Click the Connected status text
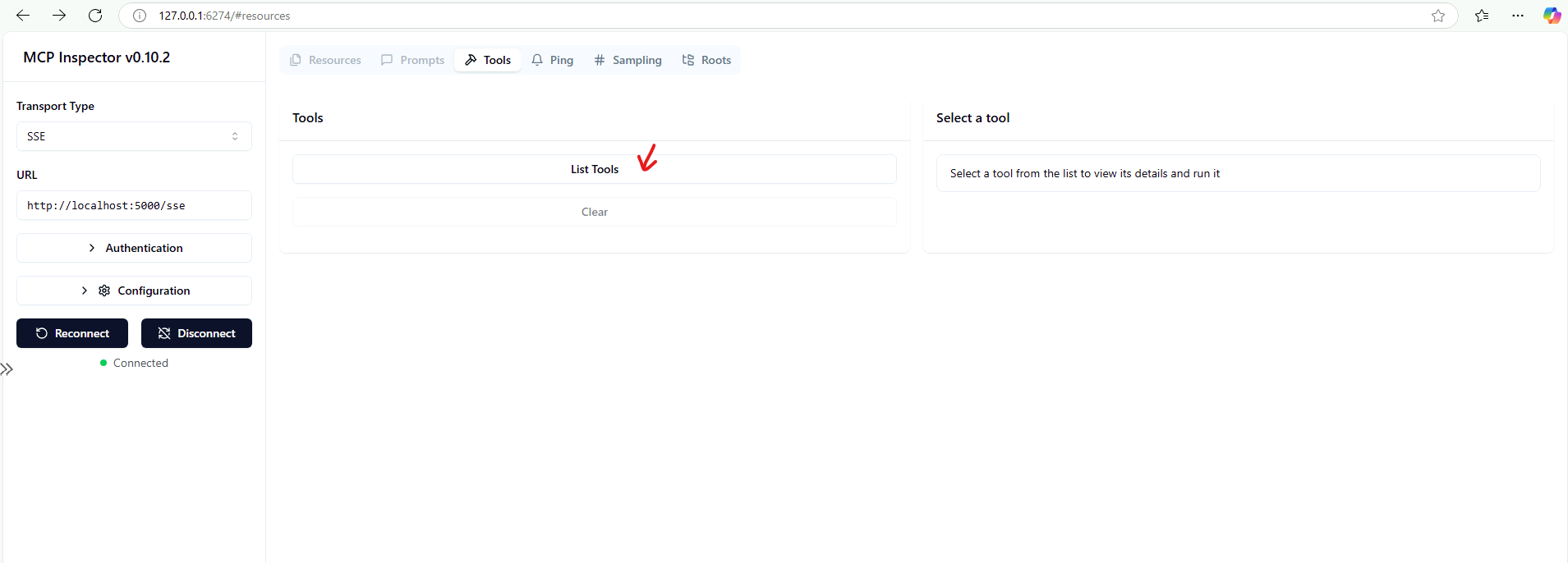1568x563 pixels. point(140,363)
